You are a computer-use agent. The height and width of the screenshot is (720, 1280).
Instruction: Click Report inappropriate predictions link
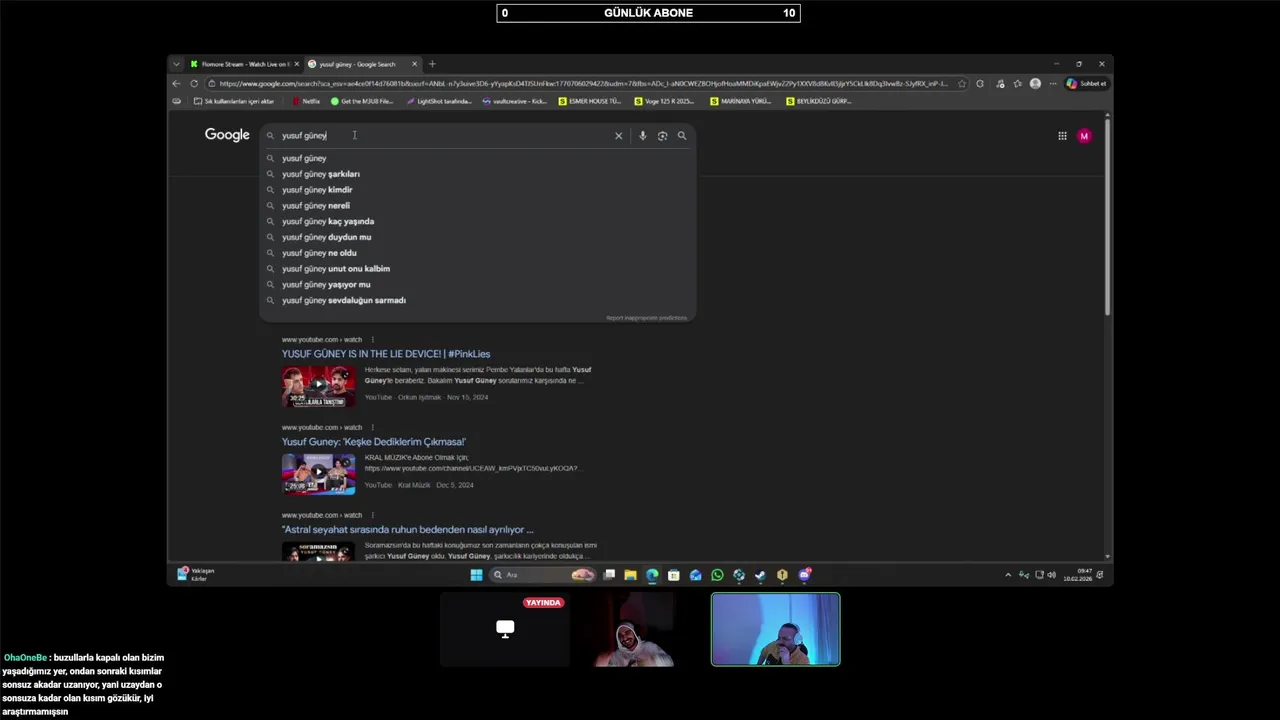(x=646, y=318)
